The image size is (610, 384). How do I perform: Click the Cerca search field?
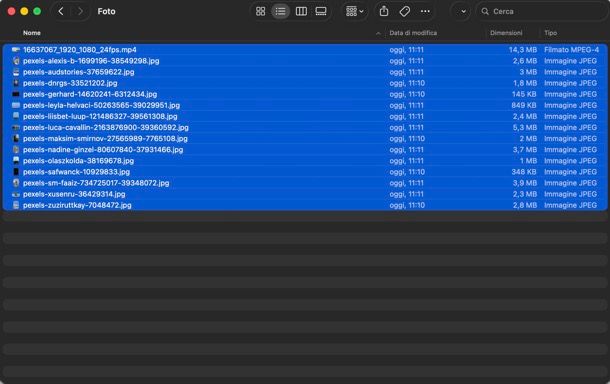(x=542, y=11)
